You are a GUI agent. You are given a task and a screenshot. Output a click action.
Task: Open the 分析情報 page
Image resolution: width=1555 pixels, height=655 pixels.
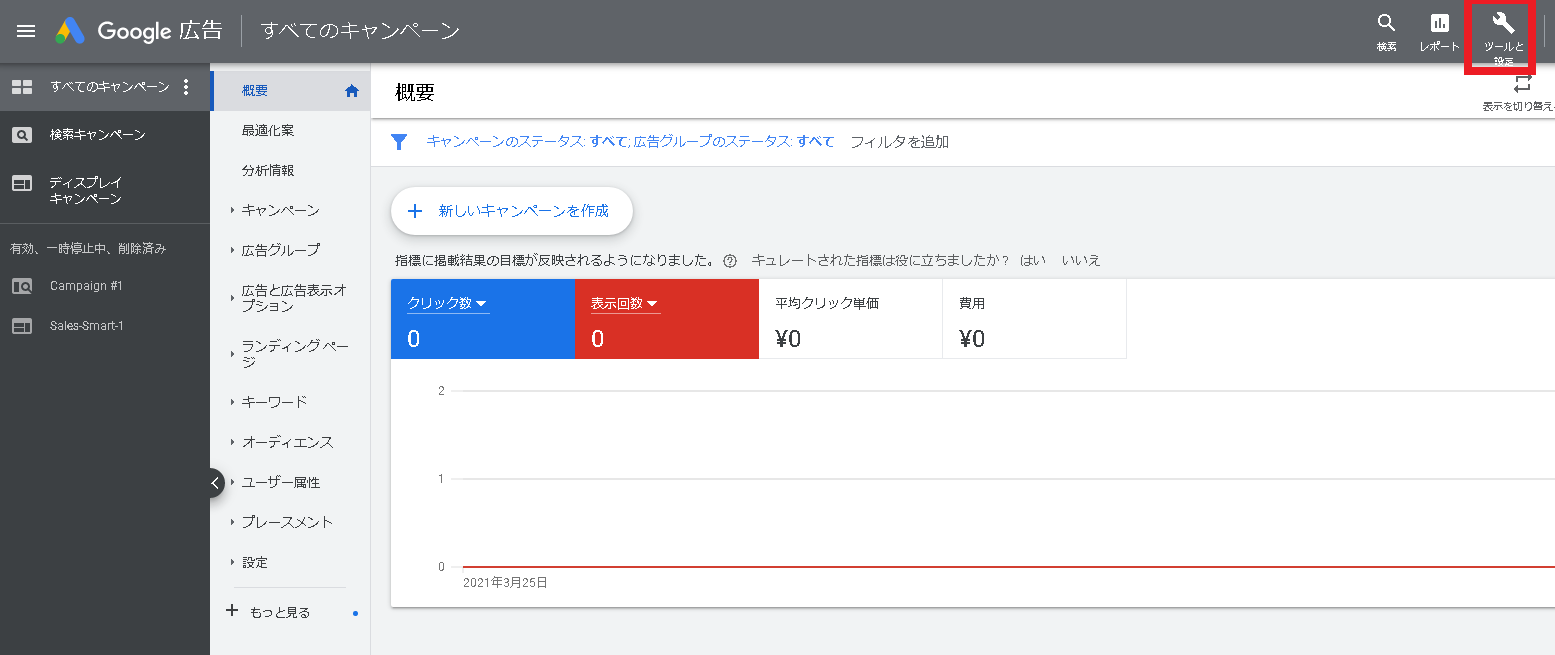[x=268, y=171]
